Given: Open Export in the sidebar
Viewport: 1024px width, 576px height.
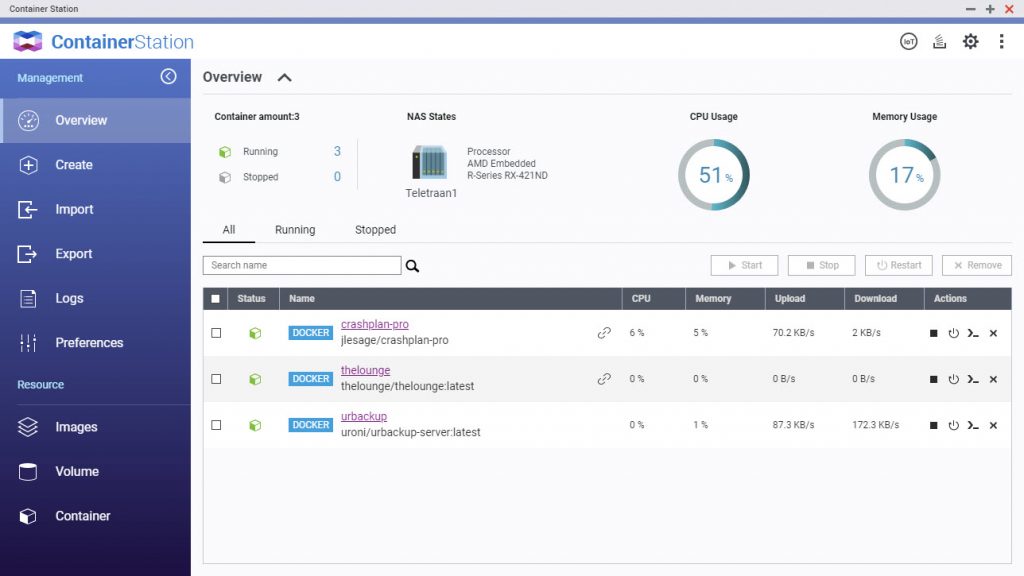Looking at the screenshot, I should coord(95,253).
